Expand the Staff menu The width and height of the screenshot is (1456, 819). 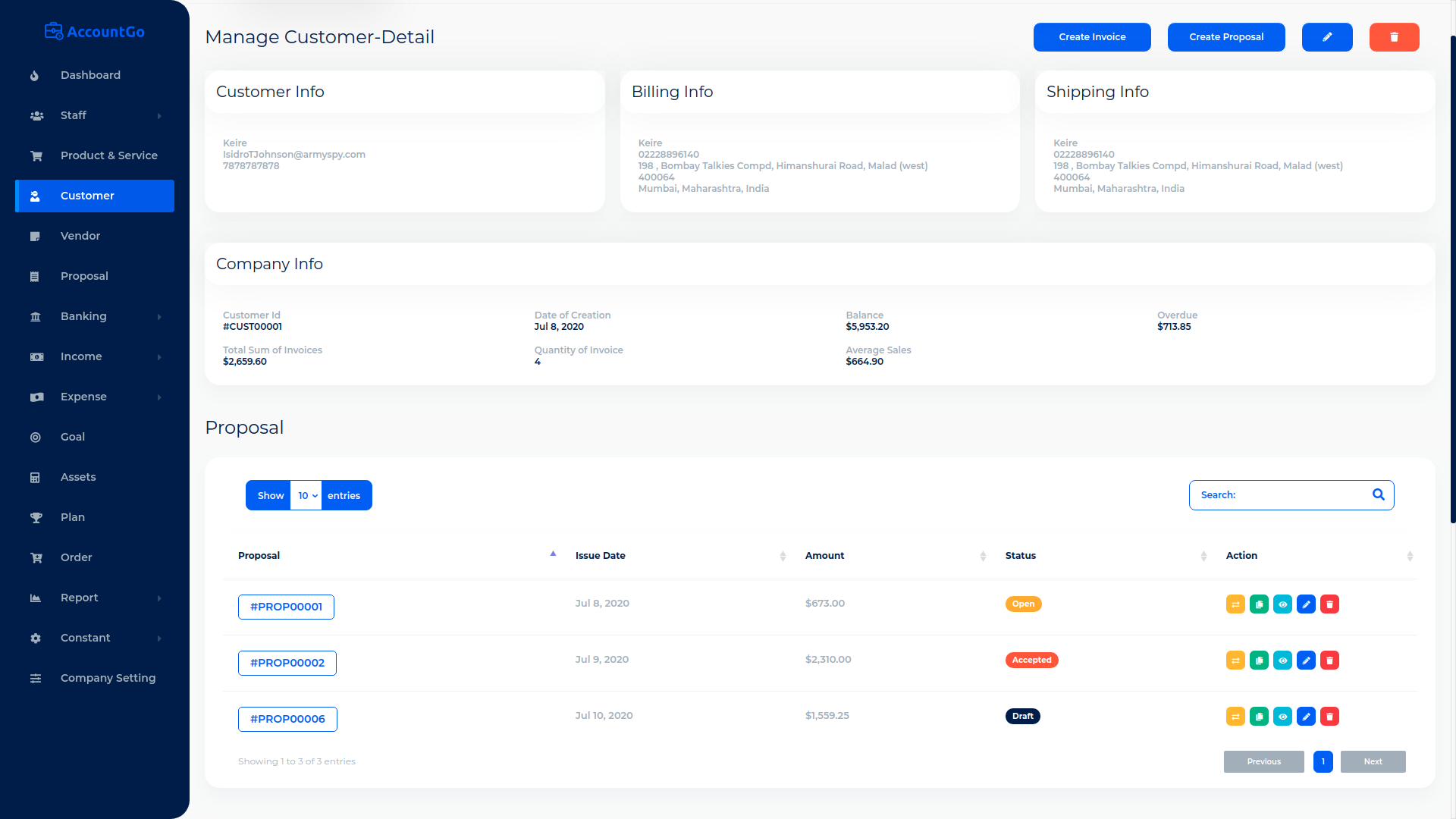click(x=74, y=115)
